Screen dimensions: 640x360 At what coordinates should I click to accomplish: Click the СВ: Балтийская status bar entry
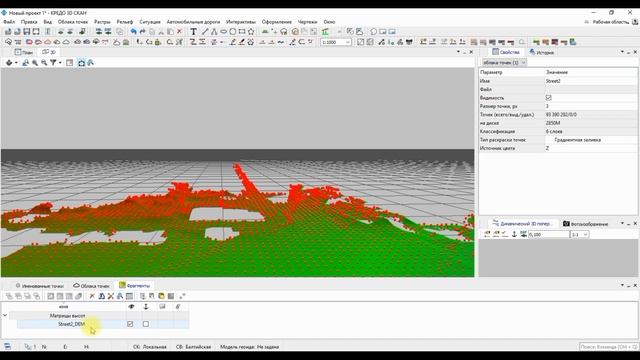[193, 347]
